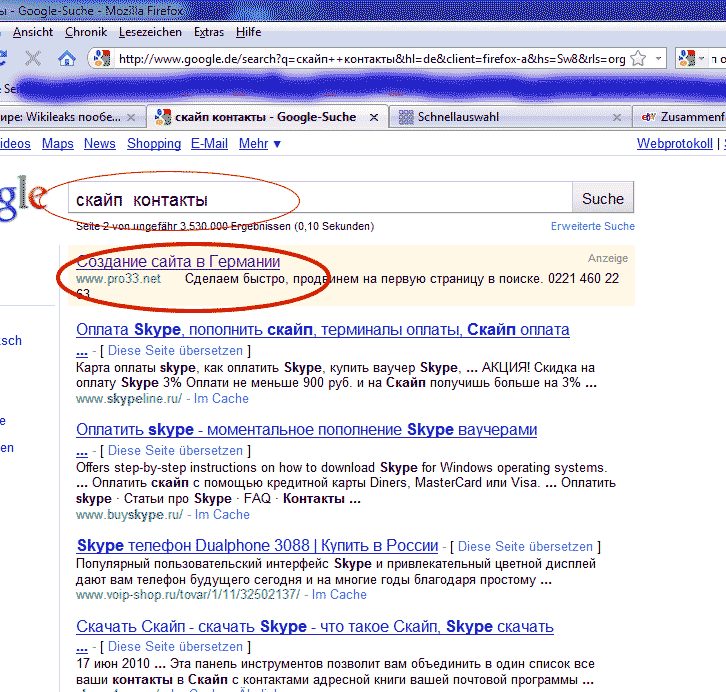Viewport: 726px width, 692px height.
Task: Open the Hilfe menu
Action: click(x=248, y=32)
